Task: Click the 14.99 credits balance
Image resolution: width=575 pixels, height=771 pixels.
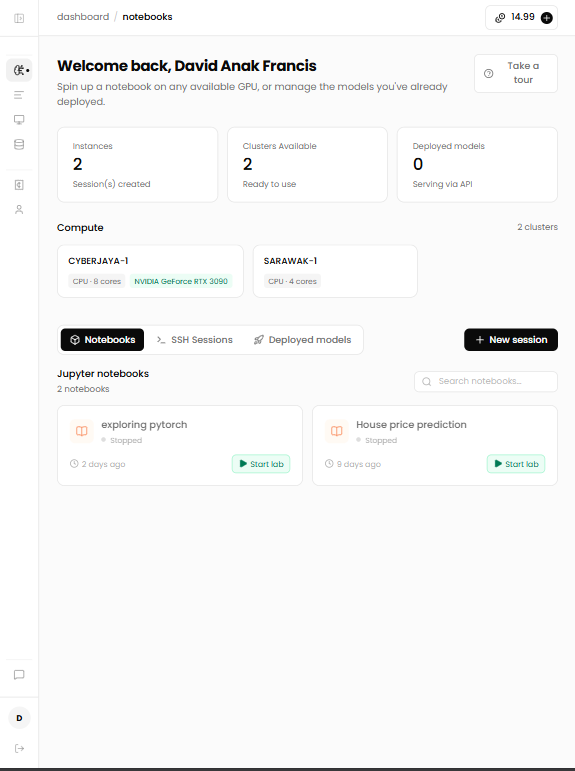Action: tap(523, 17)
